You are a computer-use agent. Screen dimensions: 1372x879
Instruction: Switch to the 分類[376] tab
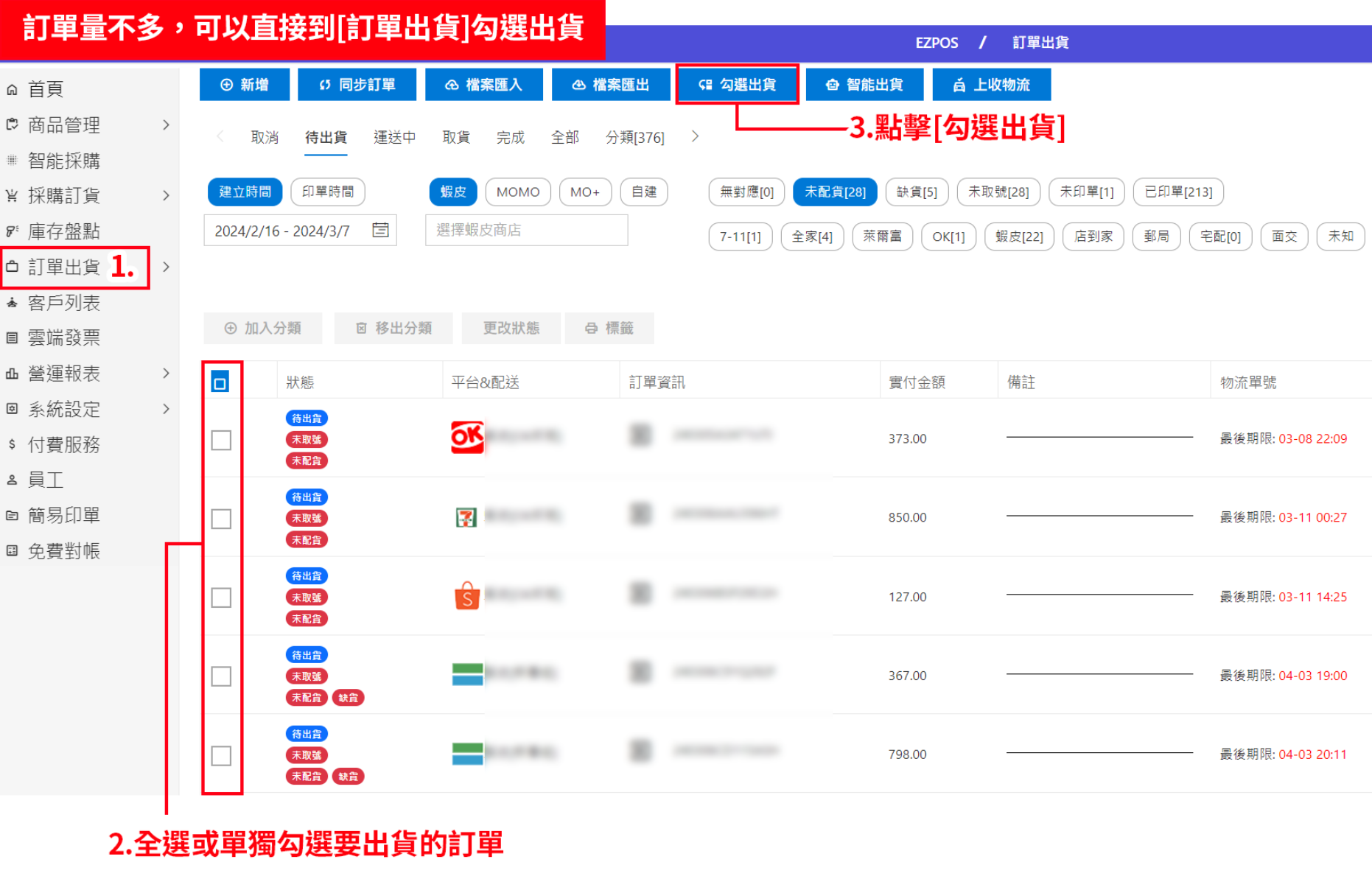click(635, 137)
